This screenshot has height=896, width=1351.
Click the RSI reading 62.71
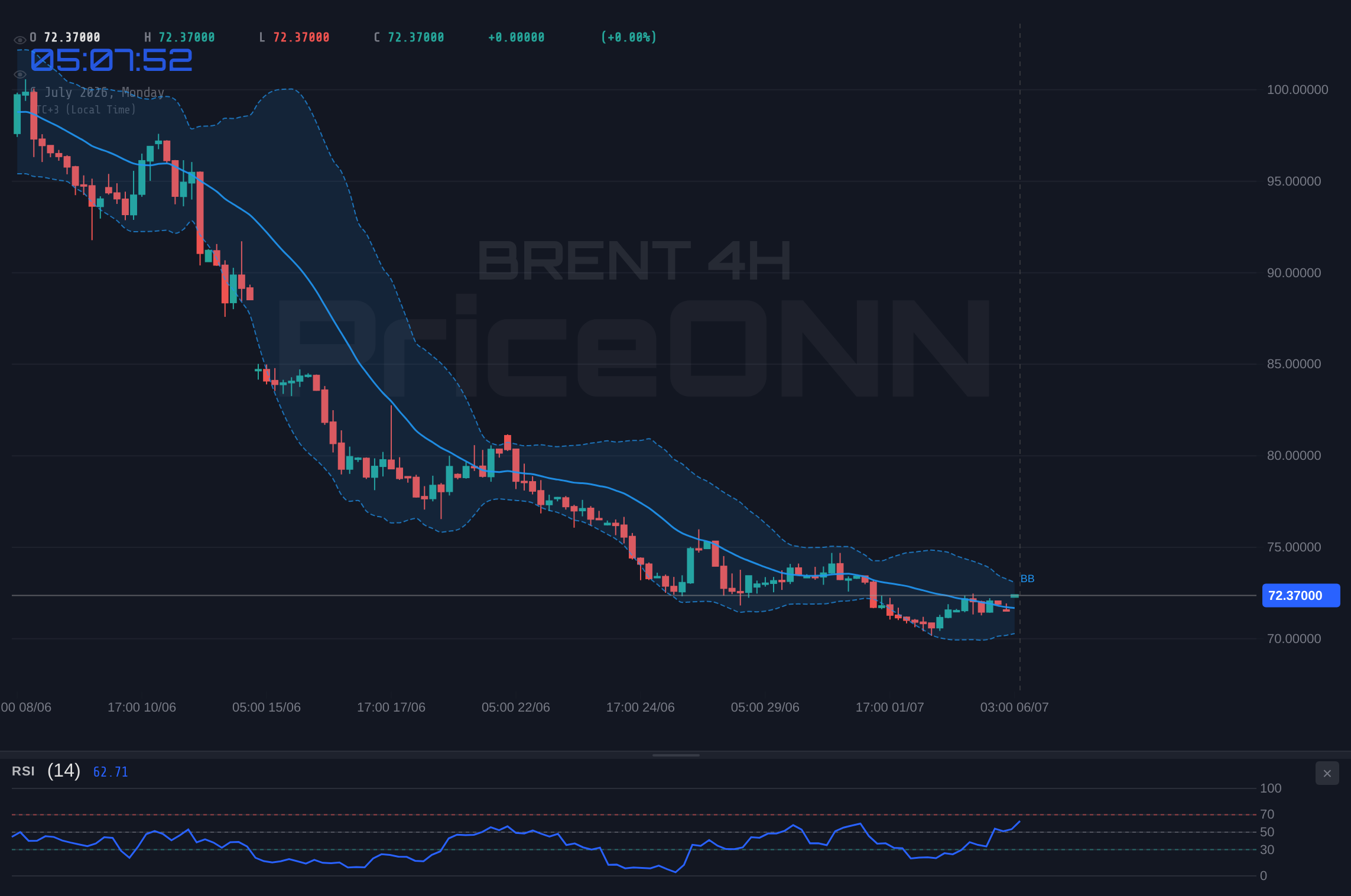pos(111,772)
